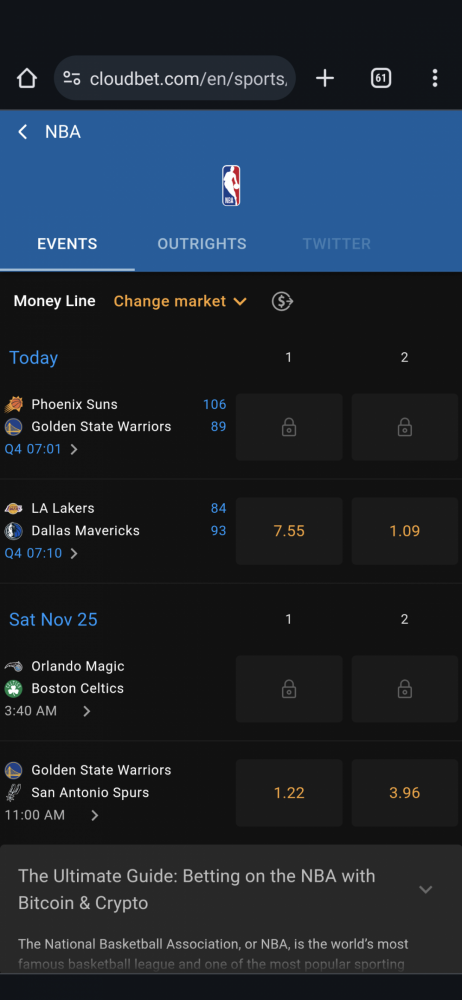The height and width of the screenshot is (1000, 462).
Task: Tap the browser home icon
Action: [27, 78]
